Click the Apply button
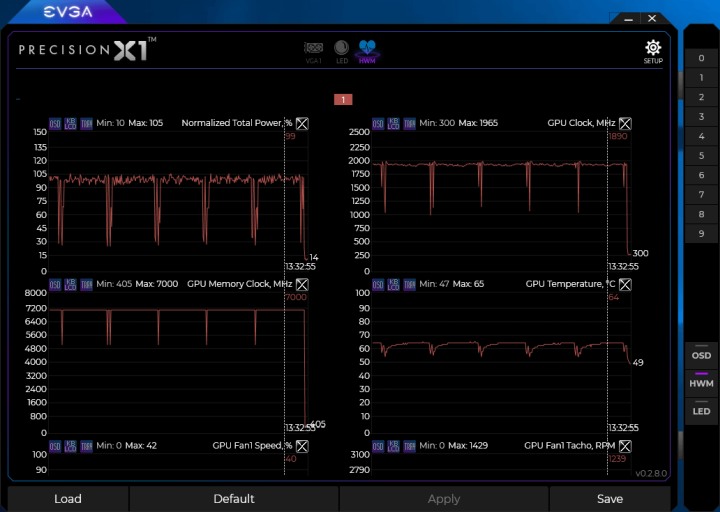 click(x=444, y=499)
